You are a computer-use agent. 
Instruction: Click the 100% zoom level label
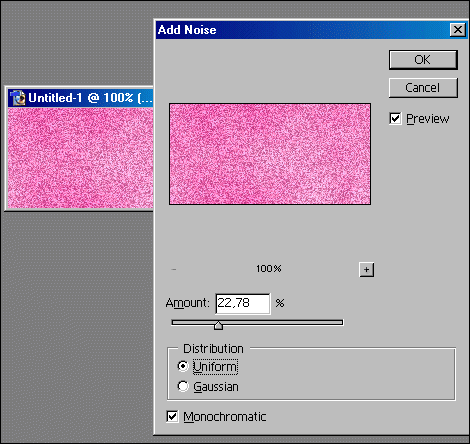click(x=269, y=269)
